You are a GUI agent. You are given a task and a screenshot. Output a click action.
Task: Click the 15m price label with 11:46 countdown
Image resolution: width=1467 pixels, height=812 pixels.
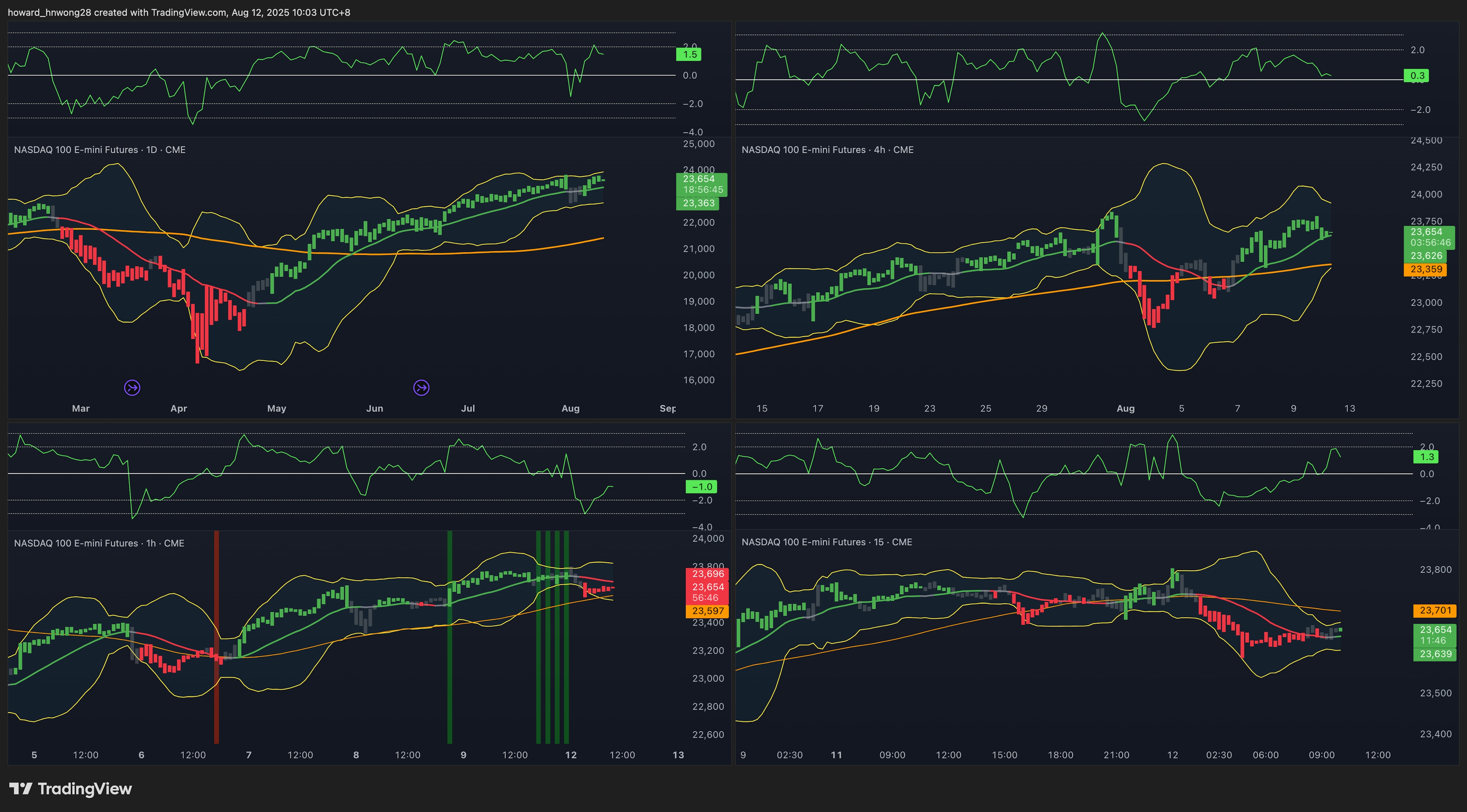[x=1435, y=636]
